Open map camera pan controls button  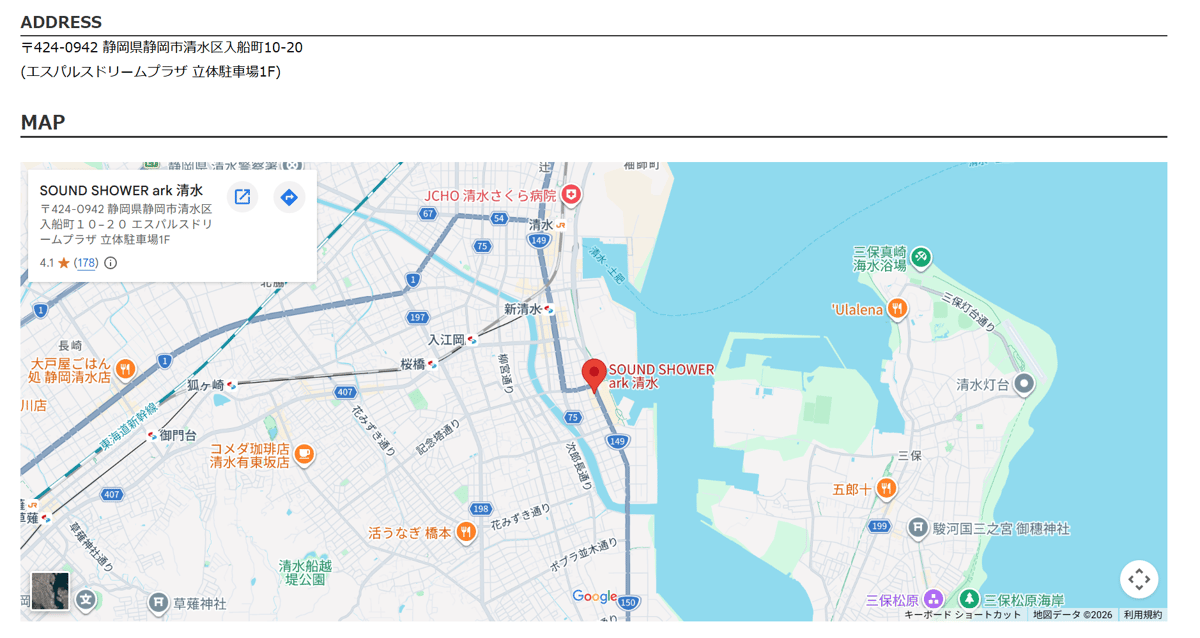pyautogui.click(x=1139, y=578)
